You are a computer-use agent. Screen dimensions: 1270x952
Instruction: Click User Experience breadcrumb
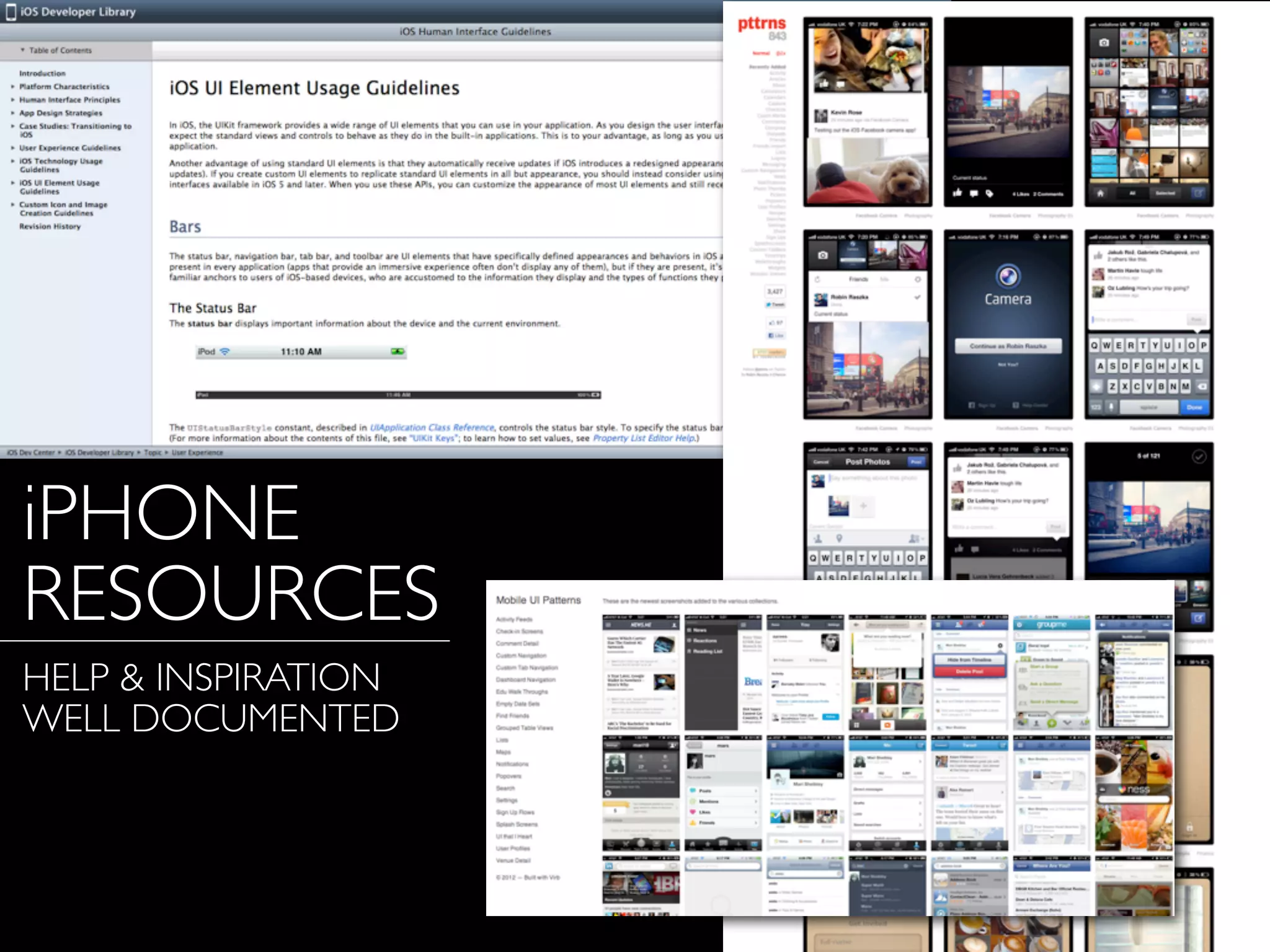click(x=197, y=453)
